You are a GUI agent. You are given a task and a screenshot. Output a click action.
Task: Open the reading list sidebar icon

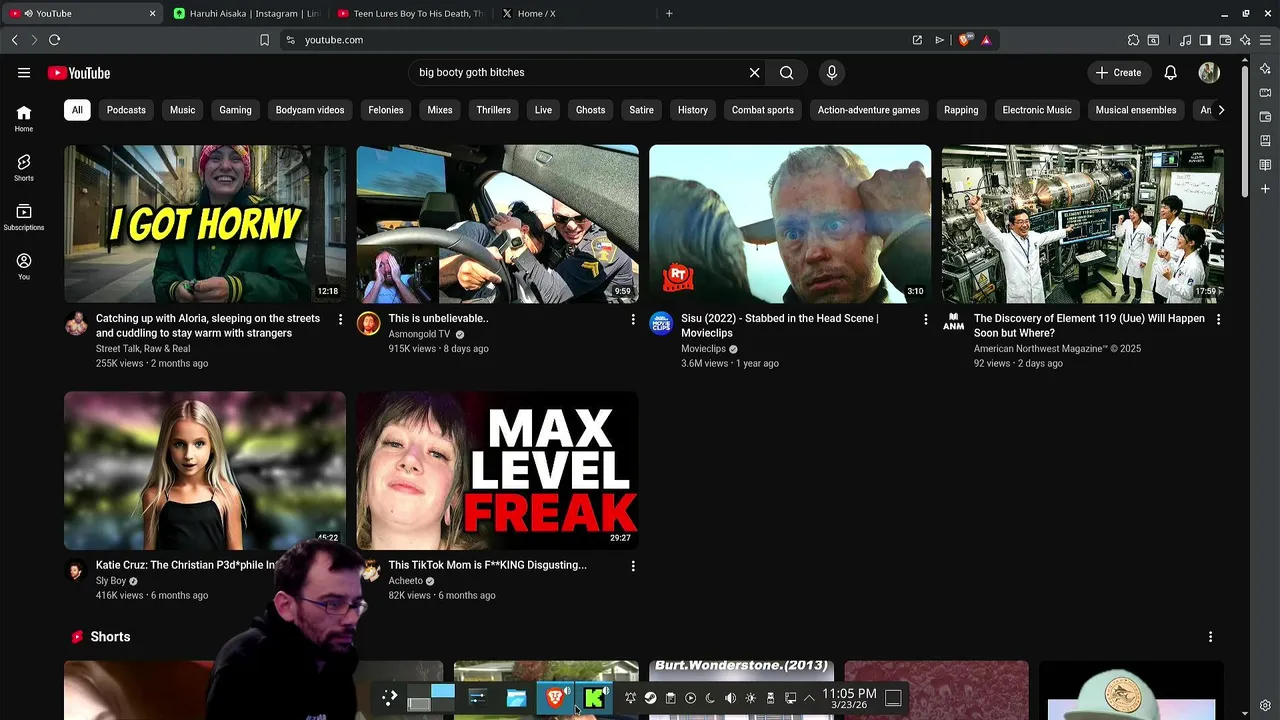point(1265,165)
